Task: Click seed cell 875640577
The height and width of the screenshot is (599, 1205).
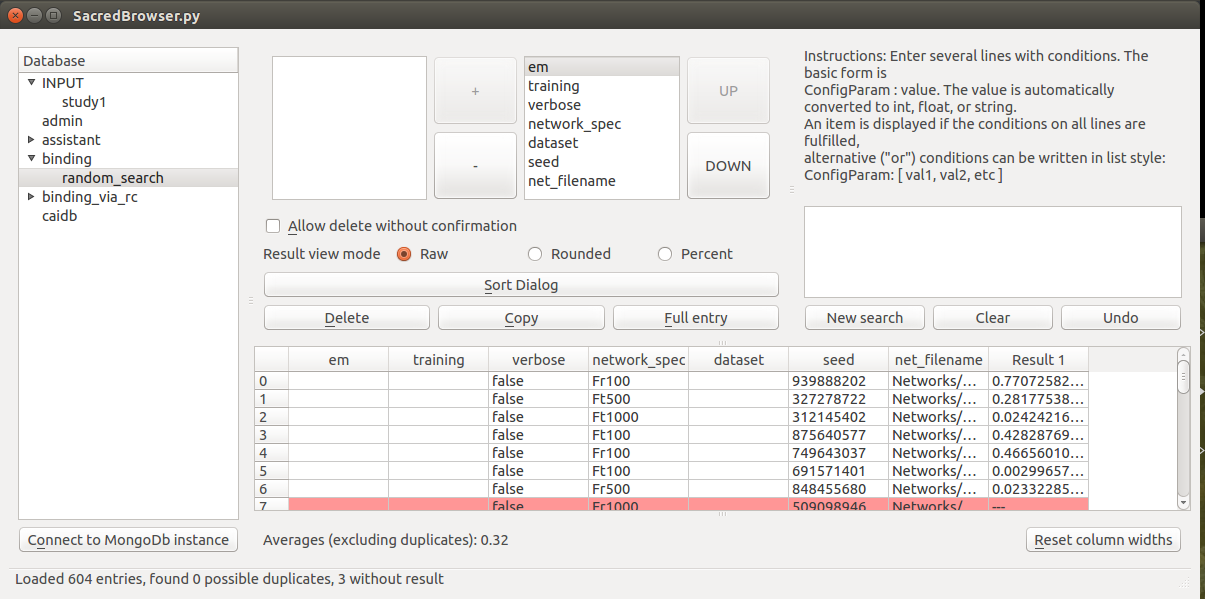Action: [839, 435]
